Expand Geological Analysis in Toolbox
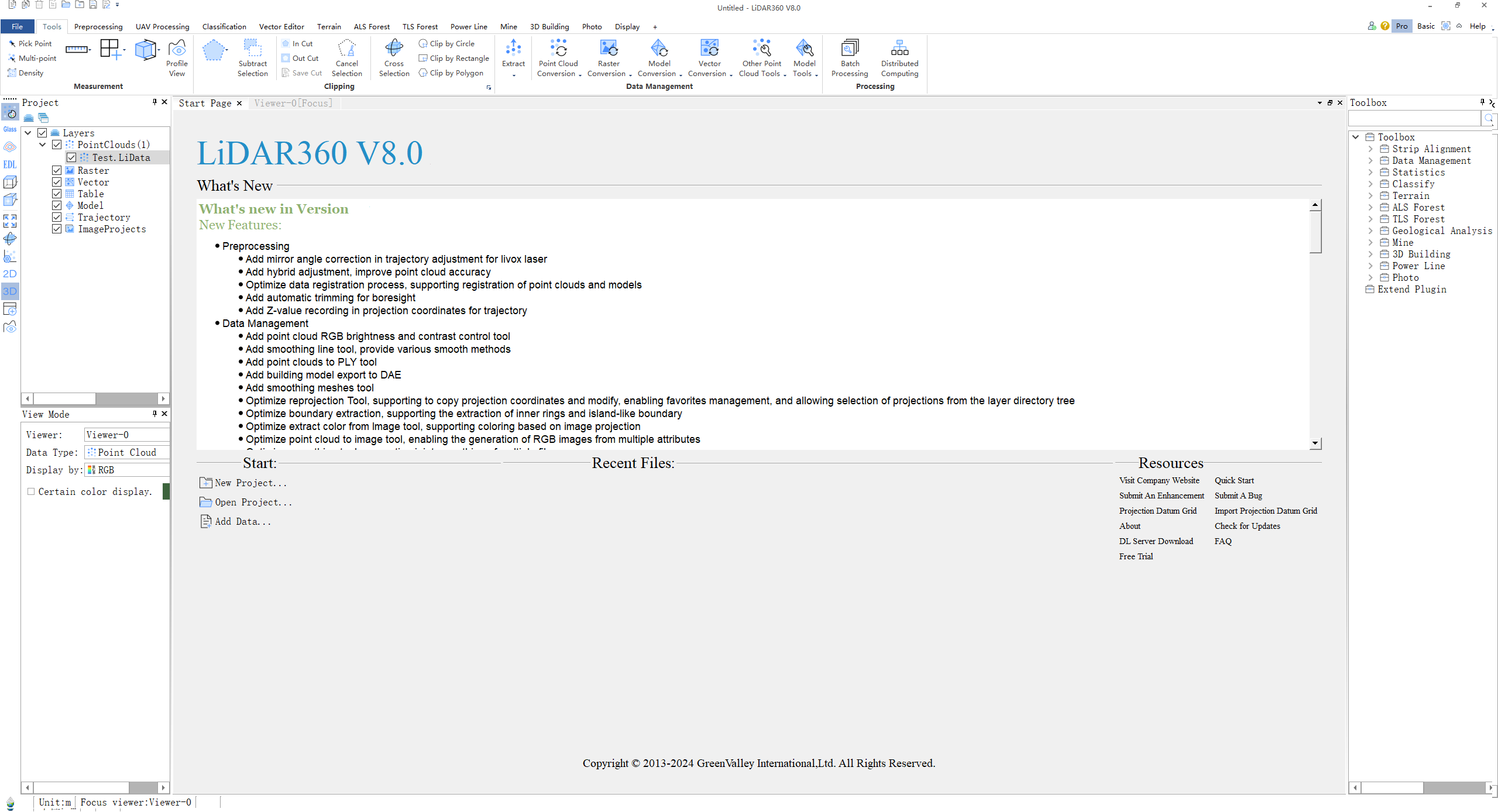The width and height of the screenshot is (1498, 812). (x=1370, y=230)
